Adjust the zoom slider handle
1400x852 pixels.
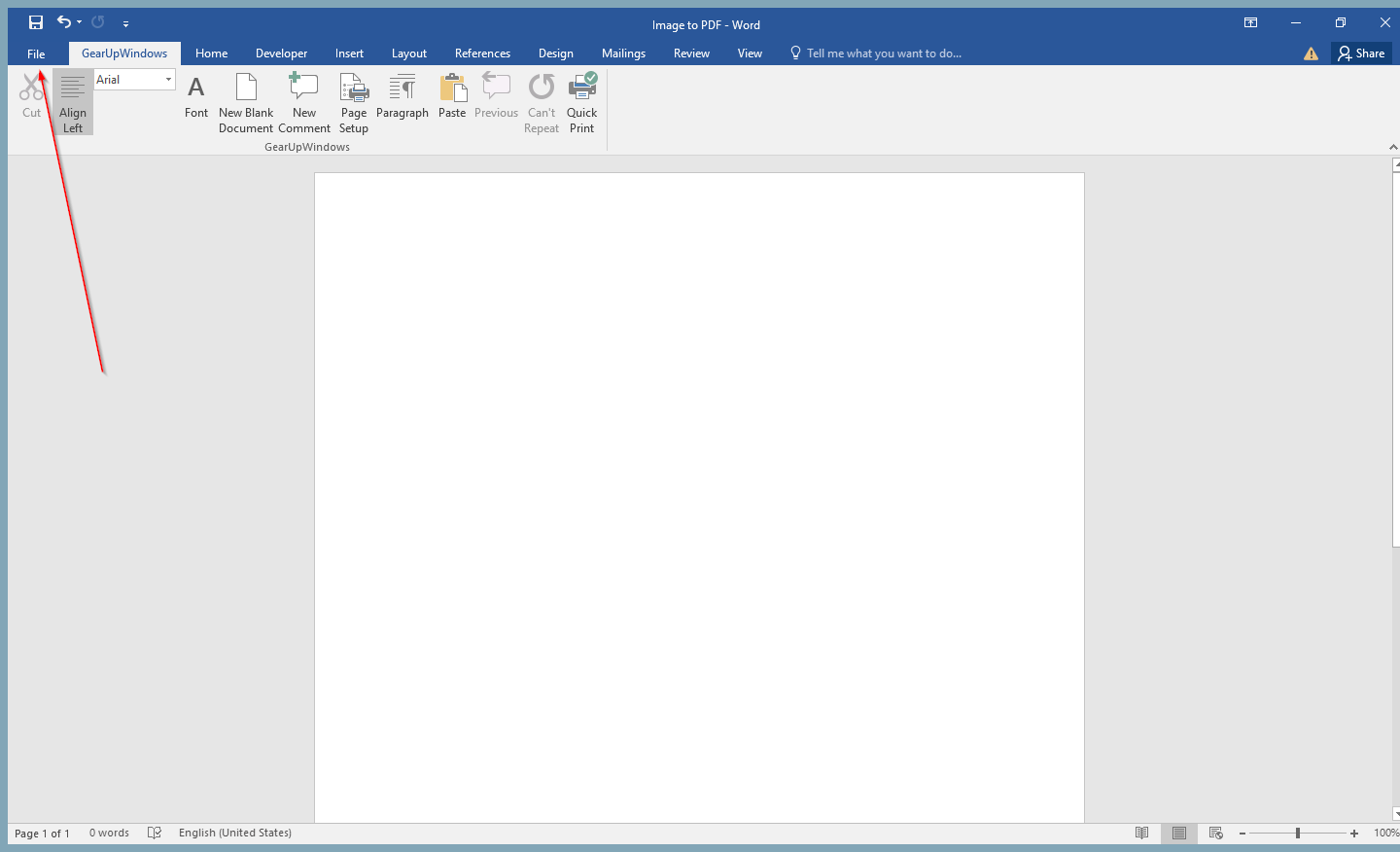1298,834
